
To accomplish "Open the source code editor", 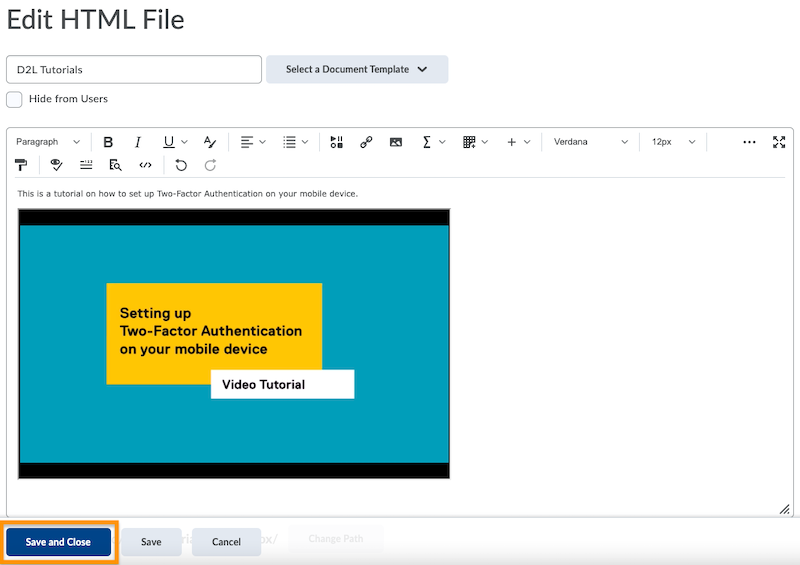I will click(x=145, y=165).
